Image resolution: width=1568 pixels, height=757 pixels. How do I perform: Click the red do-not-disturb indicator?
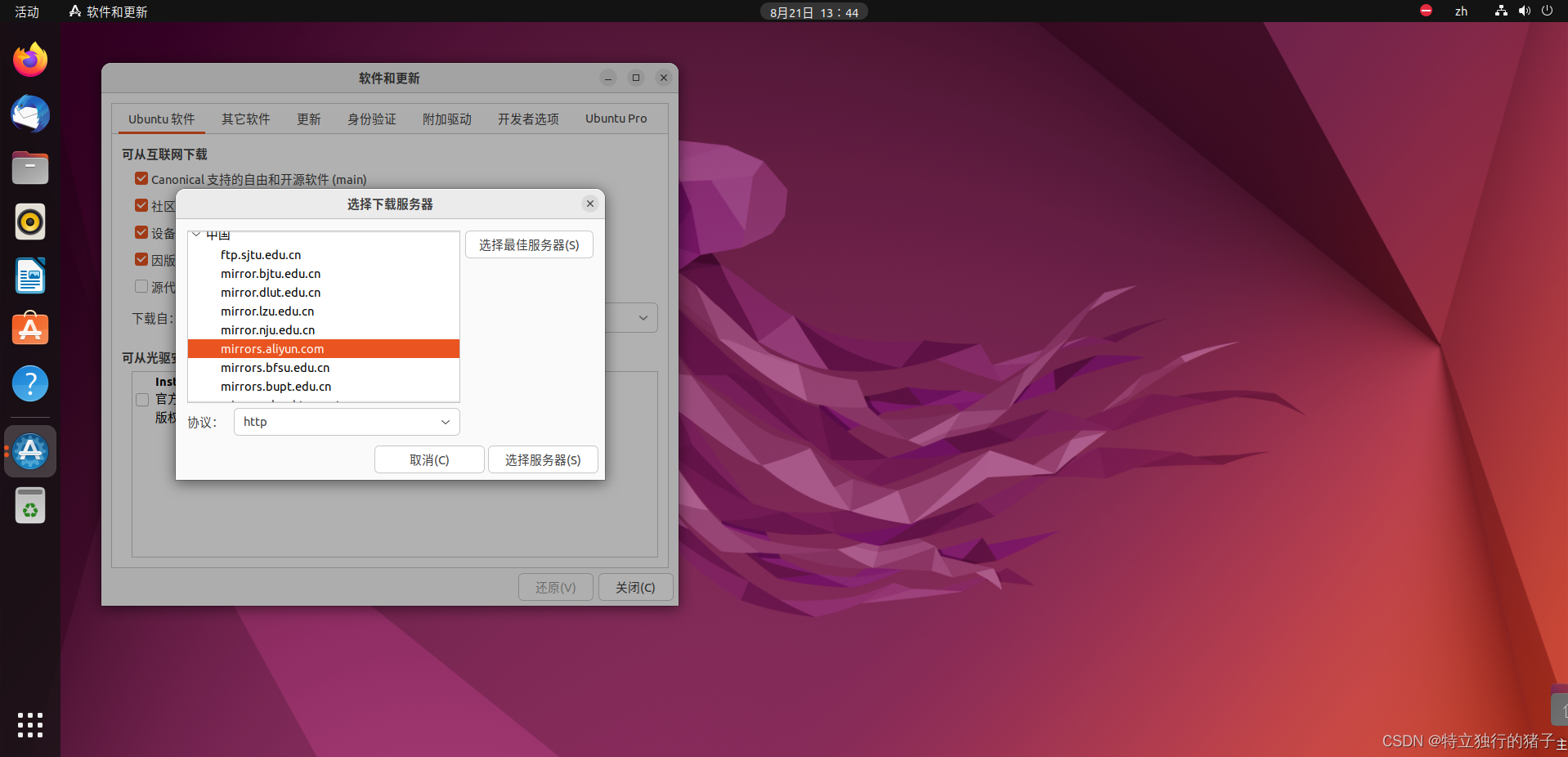click(1426, 11)
